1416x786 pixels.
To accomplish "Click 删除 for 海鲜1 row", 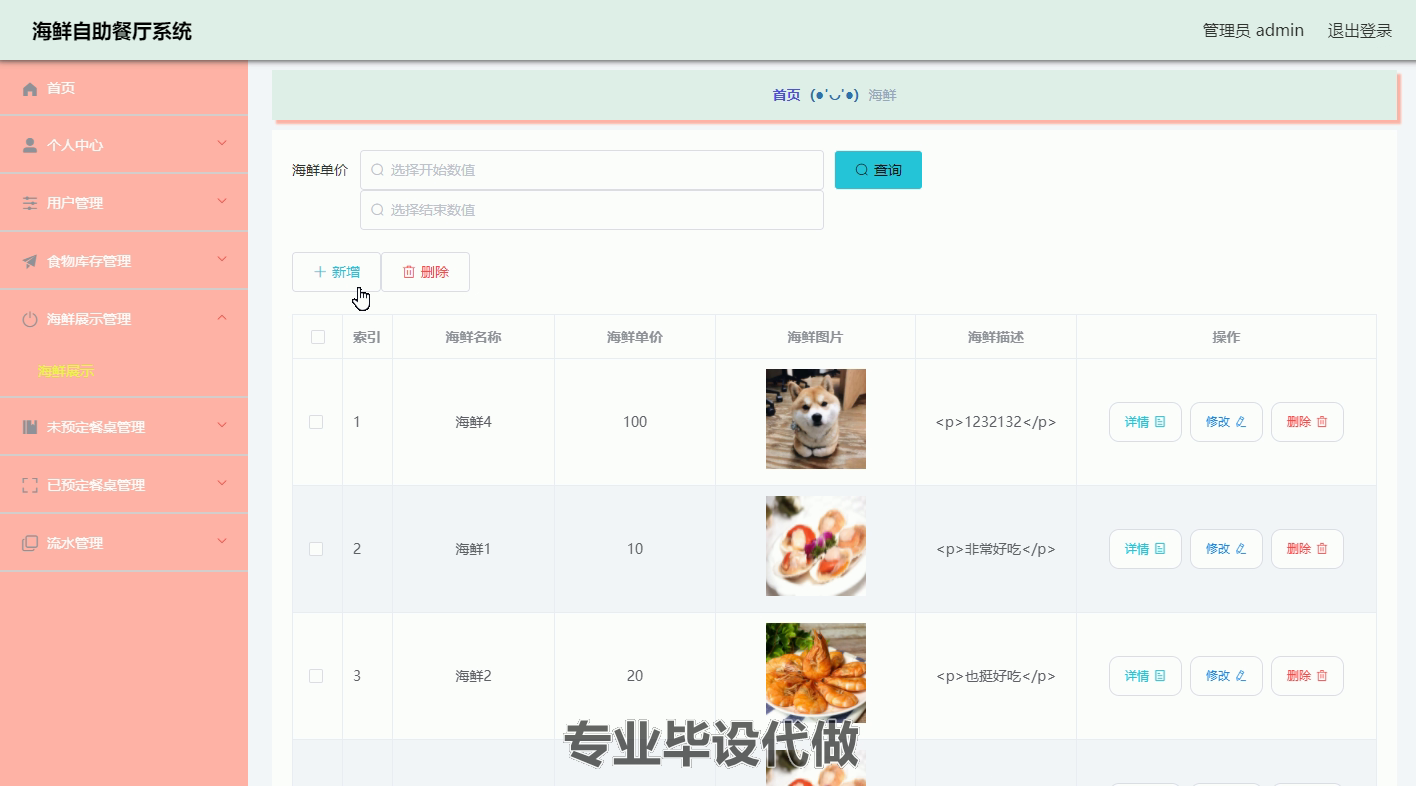I will (1307, 549).
